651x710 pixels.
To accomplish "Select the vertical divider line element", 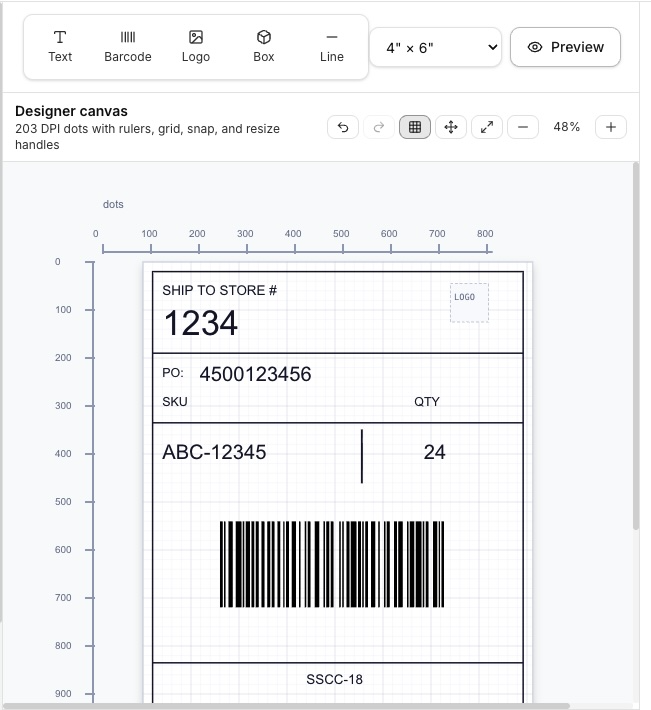I will point(362,456).
